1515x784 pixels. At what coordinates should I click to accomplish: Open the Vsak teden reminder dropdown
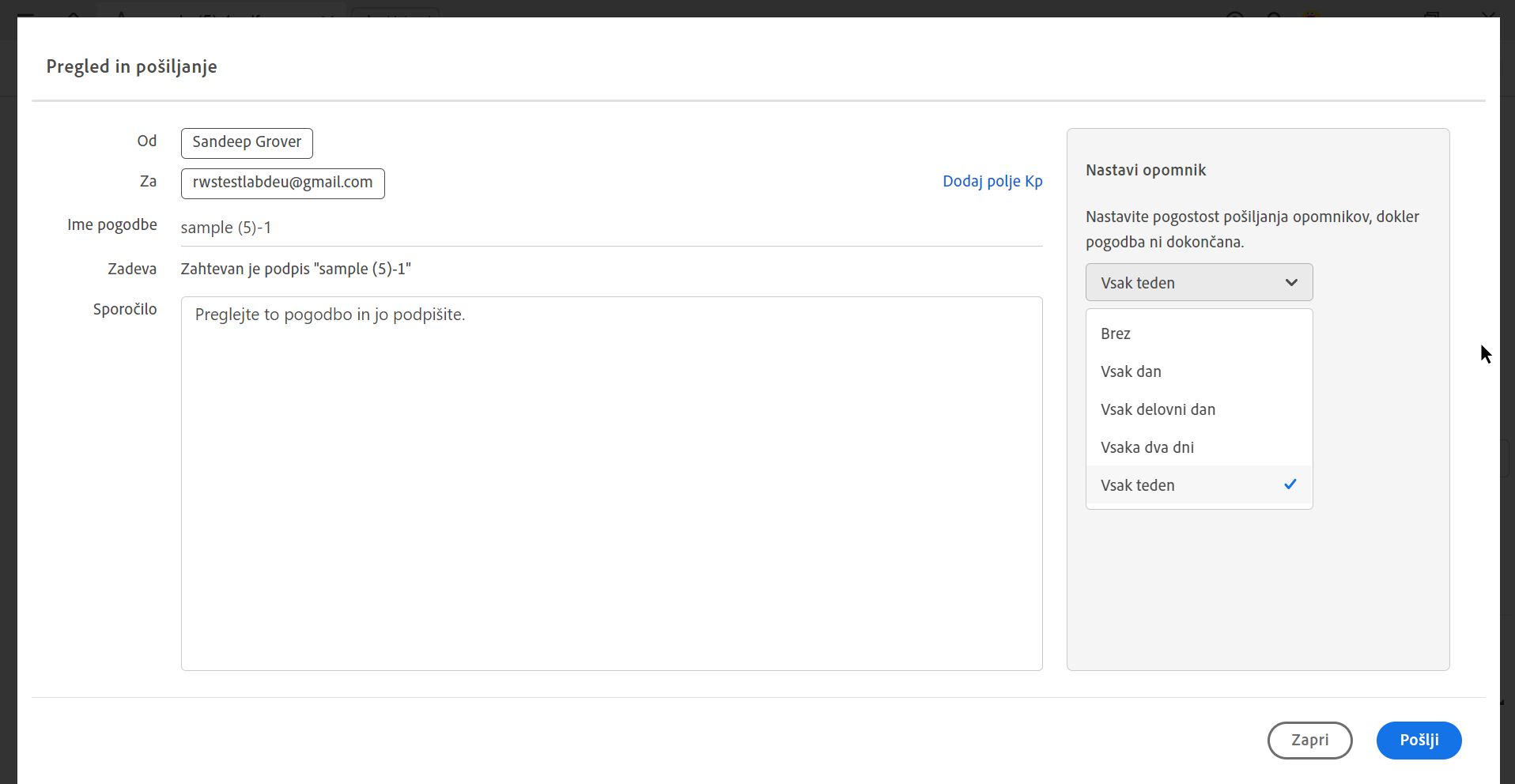[1198, 282]
